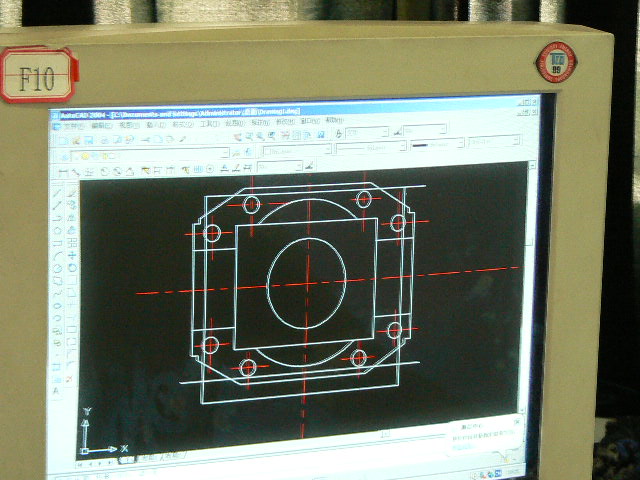Image resolution: width=640 pixels, height=480 pixels.
Task: Close the notification balloon
Action: point(516,422)
